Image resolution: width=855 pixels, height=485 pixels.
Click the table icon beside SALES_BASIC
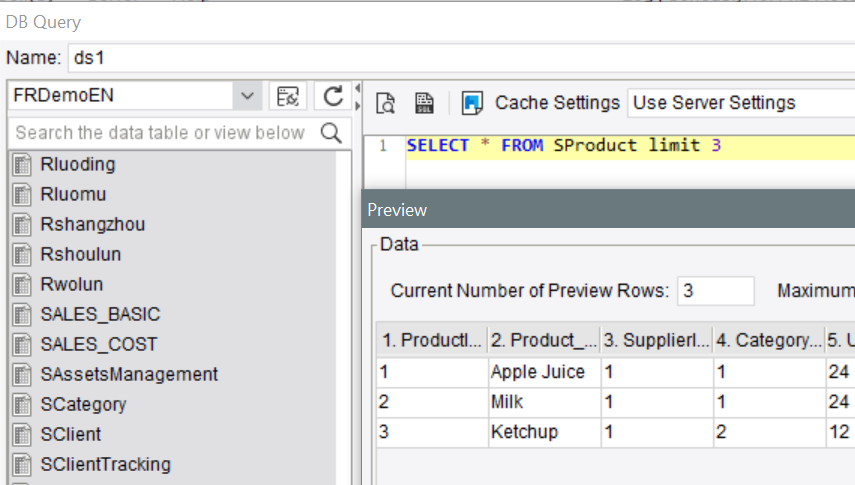click(22, 315)
